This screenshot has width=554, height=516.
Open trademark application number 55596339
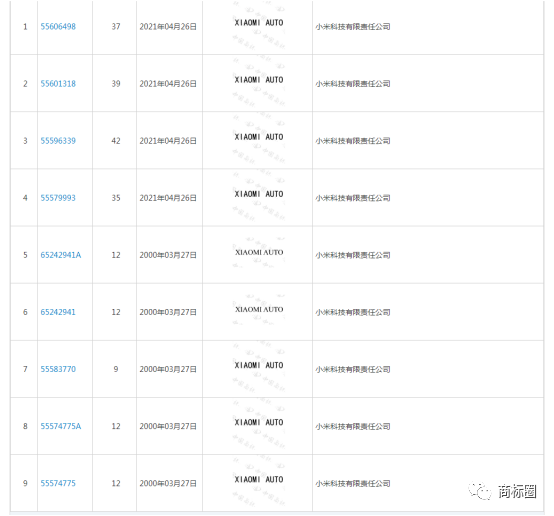58,141
